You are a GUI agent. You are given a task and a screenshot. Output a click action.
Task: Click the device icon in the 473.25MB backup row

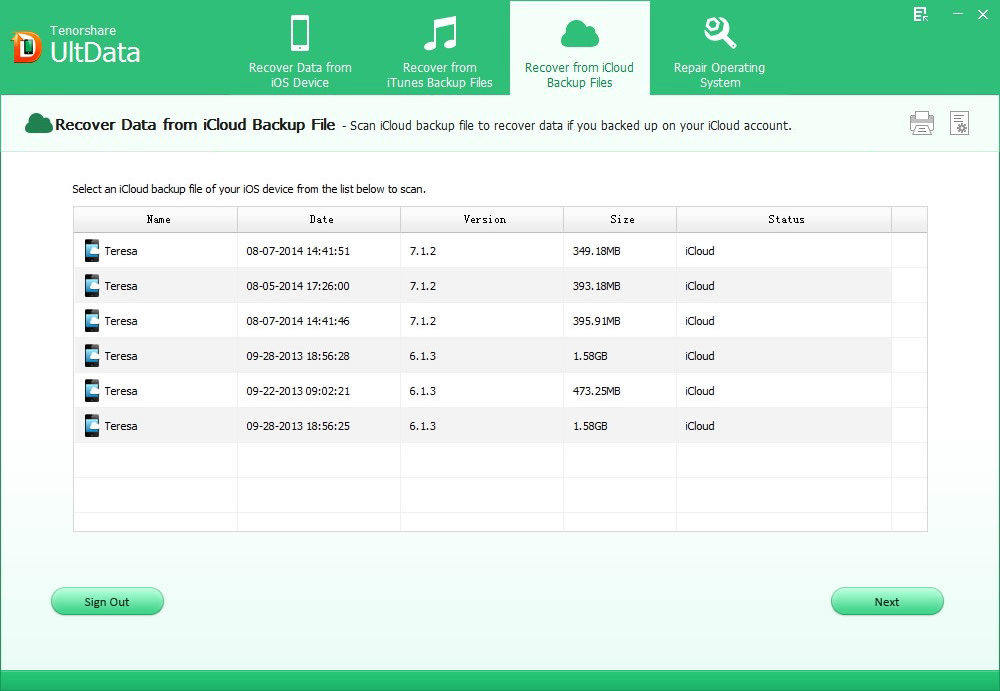[x=92, y=391]
